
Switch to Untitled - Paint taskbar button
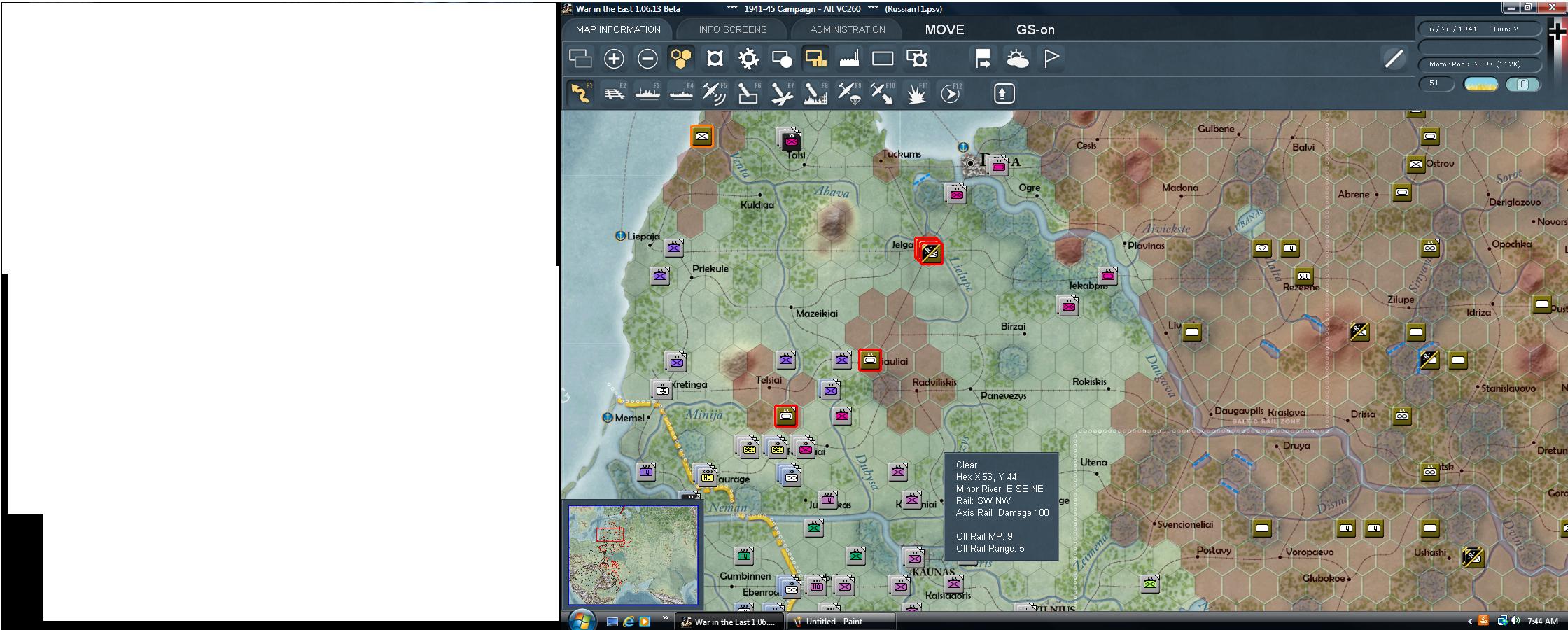pyautogui.click(x=841, y=622)
